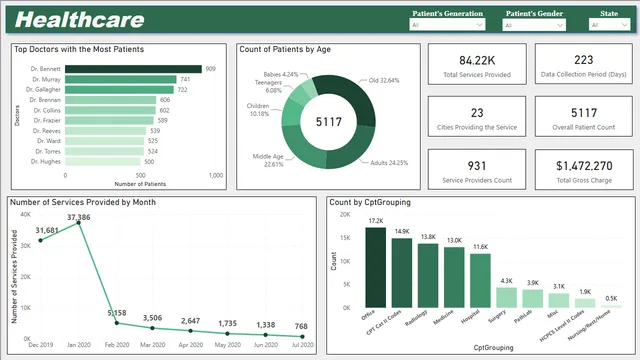The width and height of the screenshot is (640, 360).
Task: Select the Dr. Bennett bar (909)
Action: 133,69
